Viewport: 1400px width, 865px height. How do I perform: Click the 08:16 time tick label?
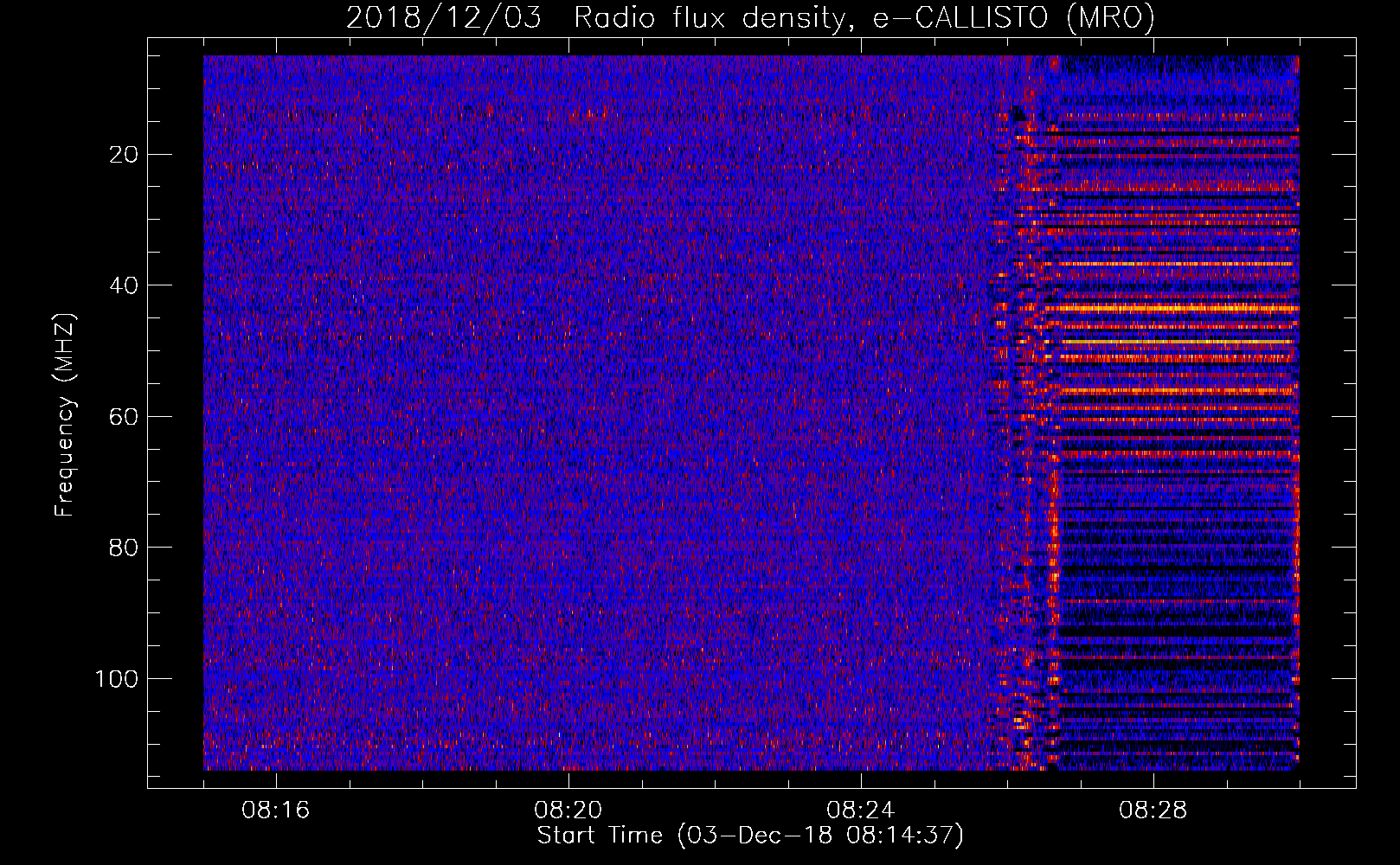(276, 811)
